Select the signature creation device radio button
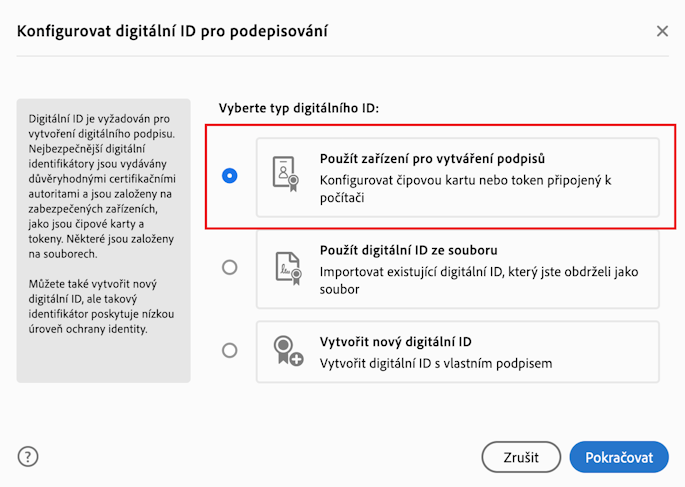The image size is (685, 487). click(230, 176)
